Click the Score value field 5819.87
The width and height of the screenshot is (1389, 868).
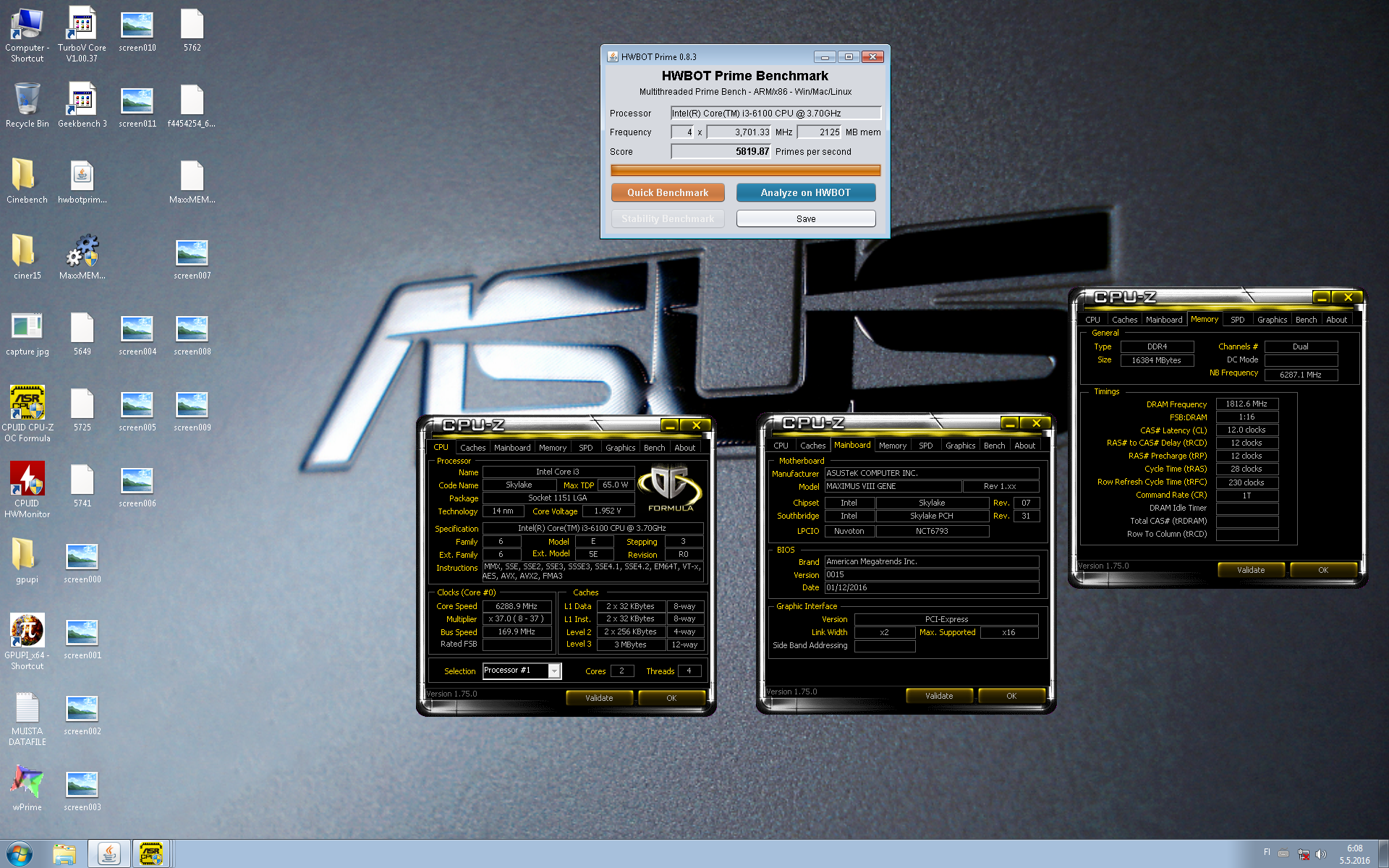[721, 151]
